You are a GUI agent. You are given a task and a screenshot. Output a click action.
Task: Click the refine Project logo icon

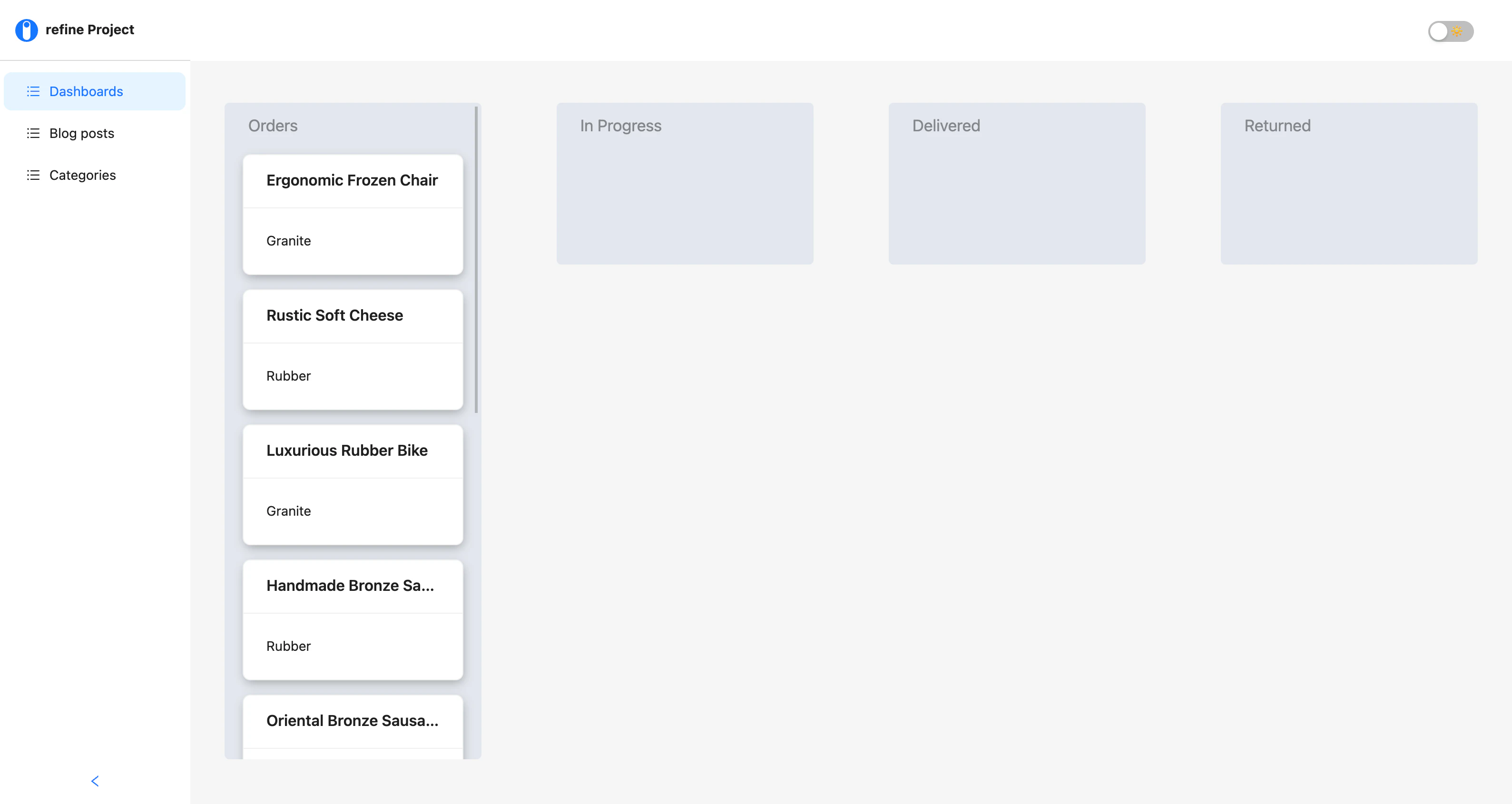pyautogui.click(x=26, y=29)
